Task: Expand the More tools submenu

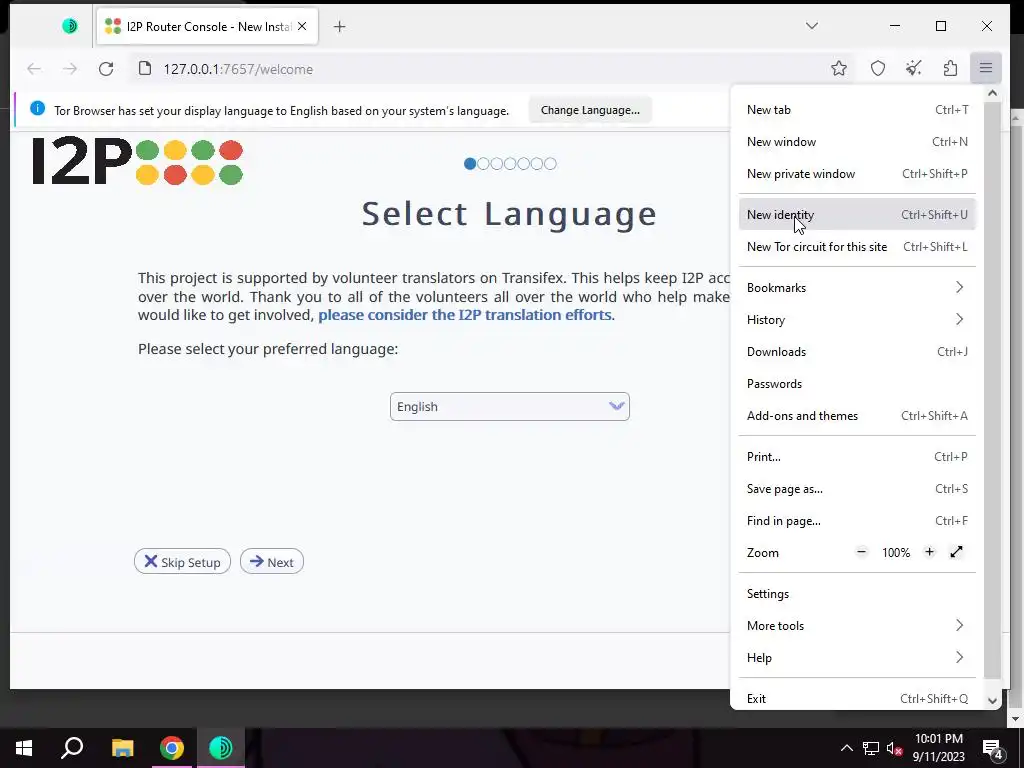Action: point(857,626)
